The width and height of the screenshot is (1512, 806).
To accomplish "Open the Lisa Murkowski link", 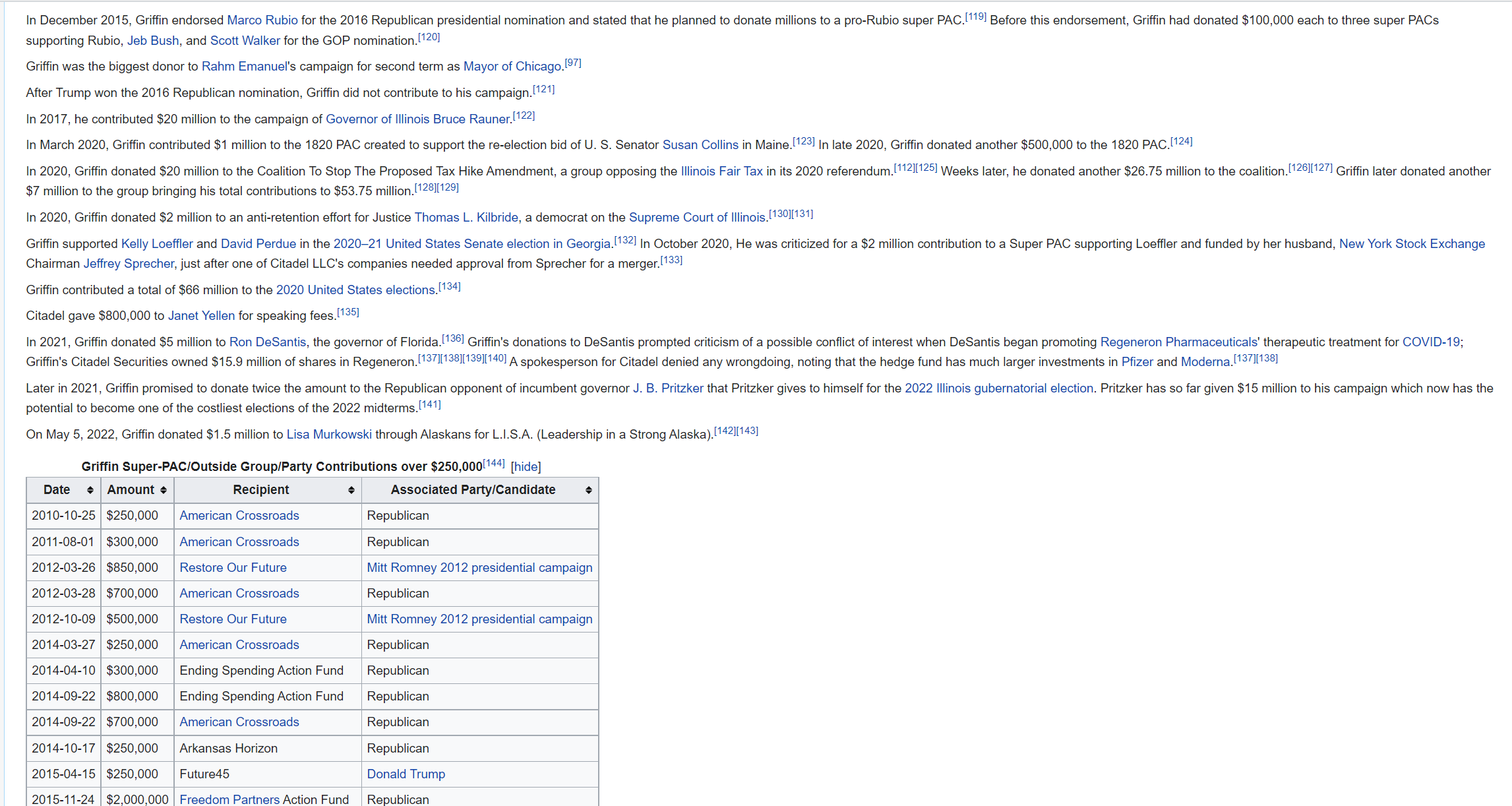I will click(x=329, y=435).
